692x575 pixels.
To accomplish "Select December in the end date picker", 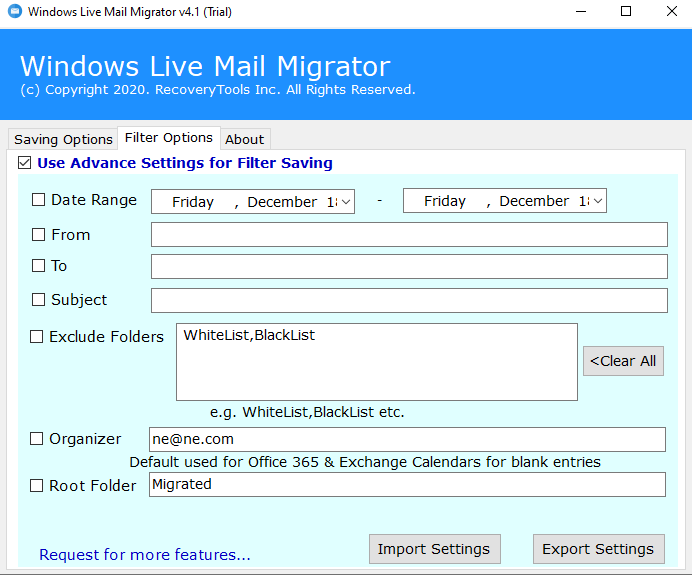I will coord(534,201).
